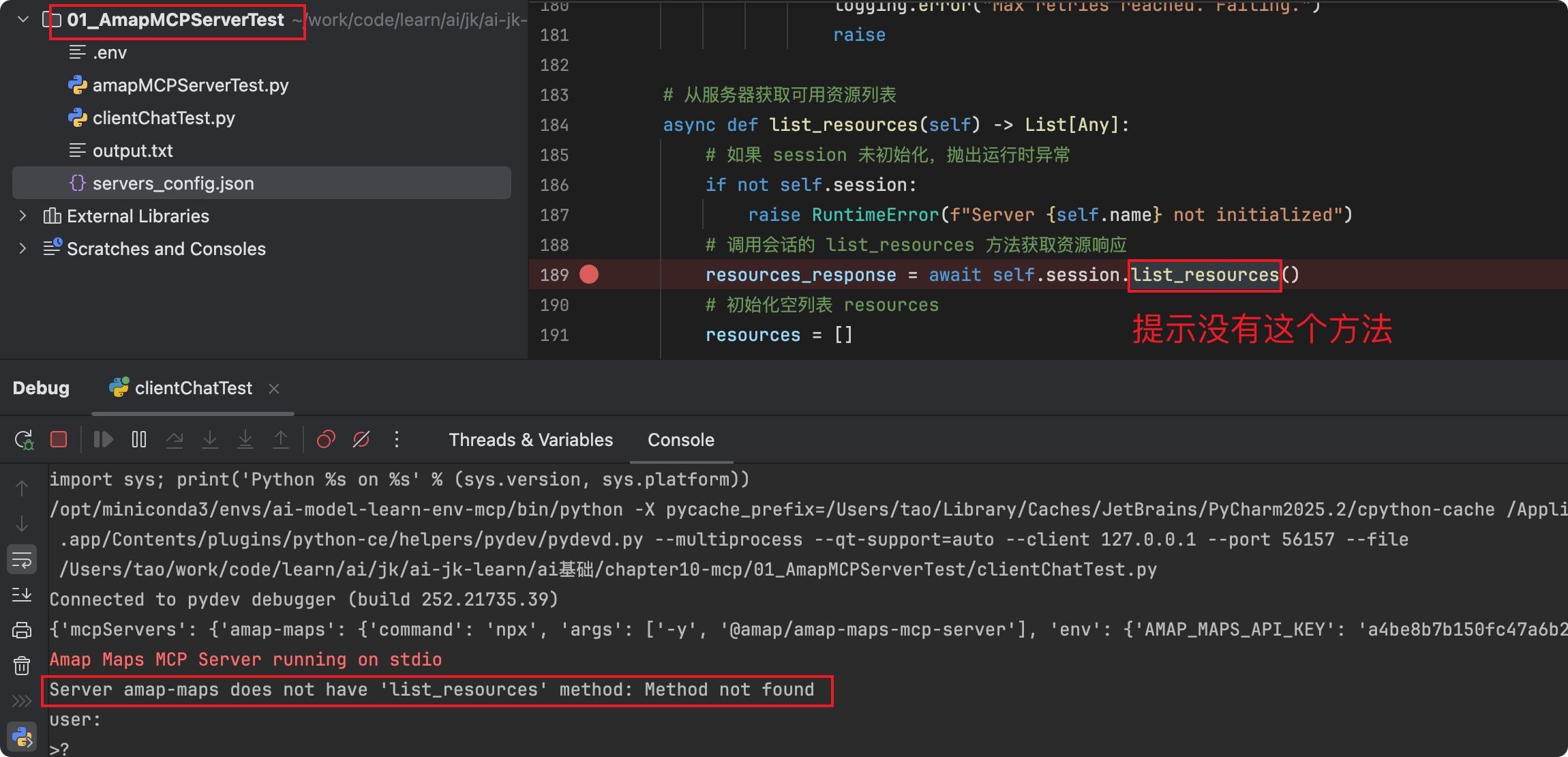This screenshot has width=1568, height=757.
Task: Stop the debug session
Action: coord(59,439)
